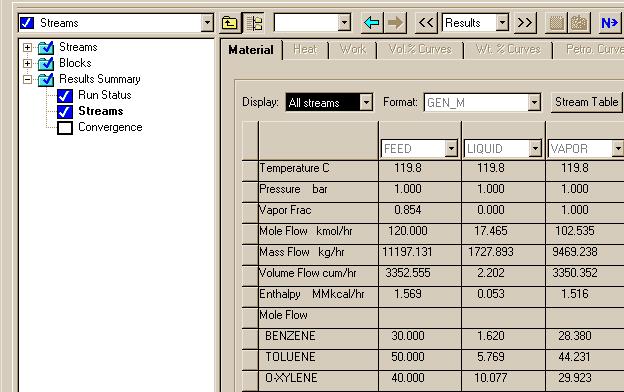Click the Stream Table button
The width and height of the screenshot is (624, 392).
(587, 102)
